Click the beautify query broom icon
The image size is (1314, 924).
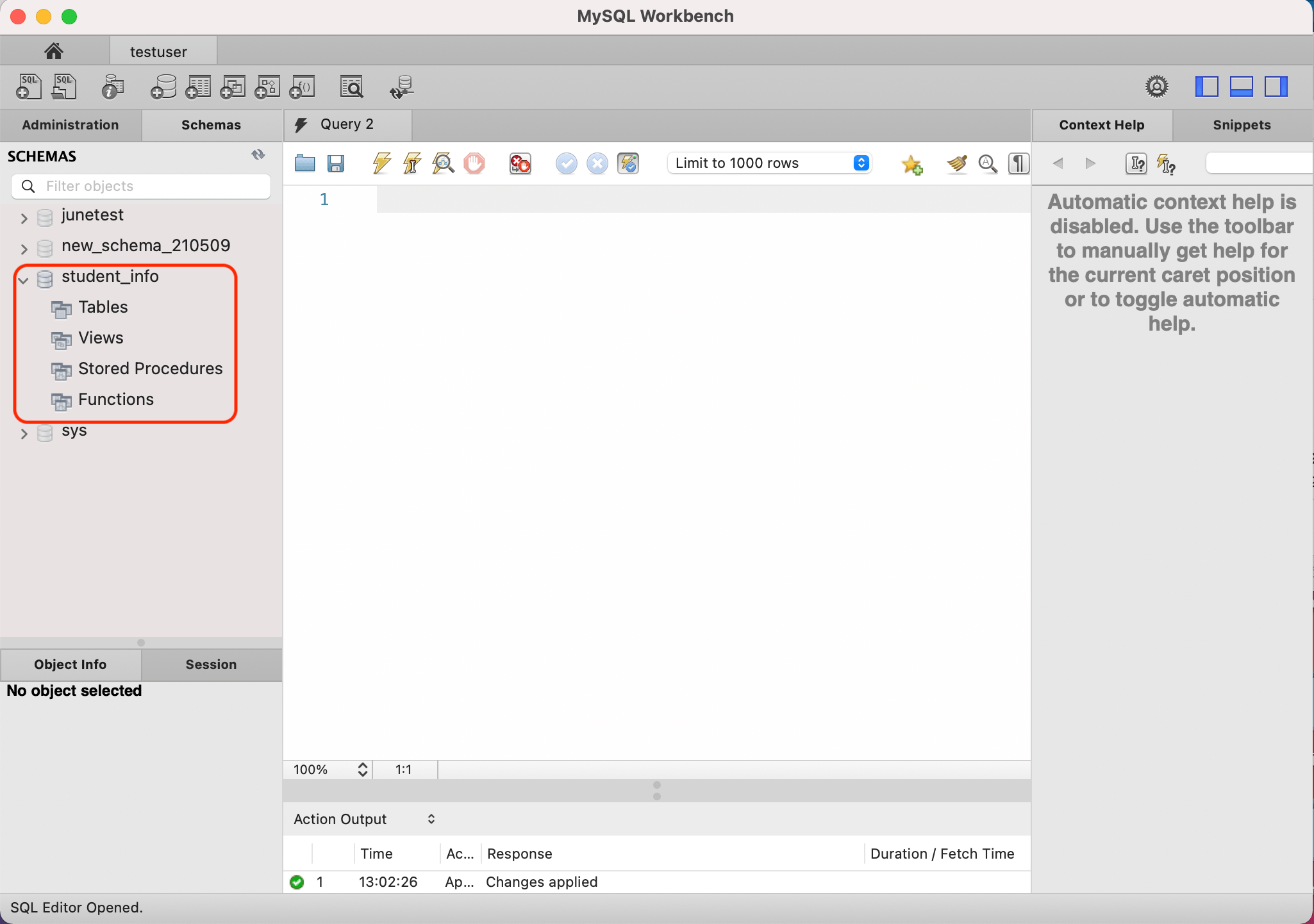click(x=956, y=164)
